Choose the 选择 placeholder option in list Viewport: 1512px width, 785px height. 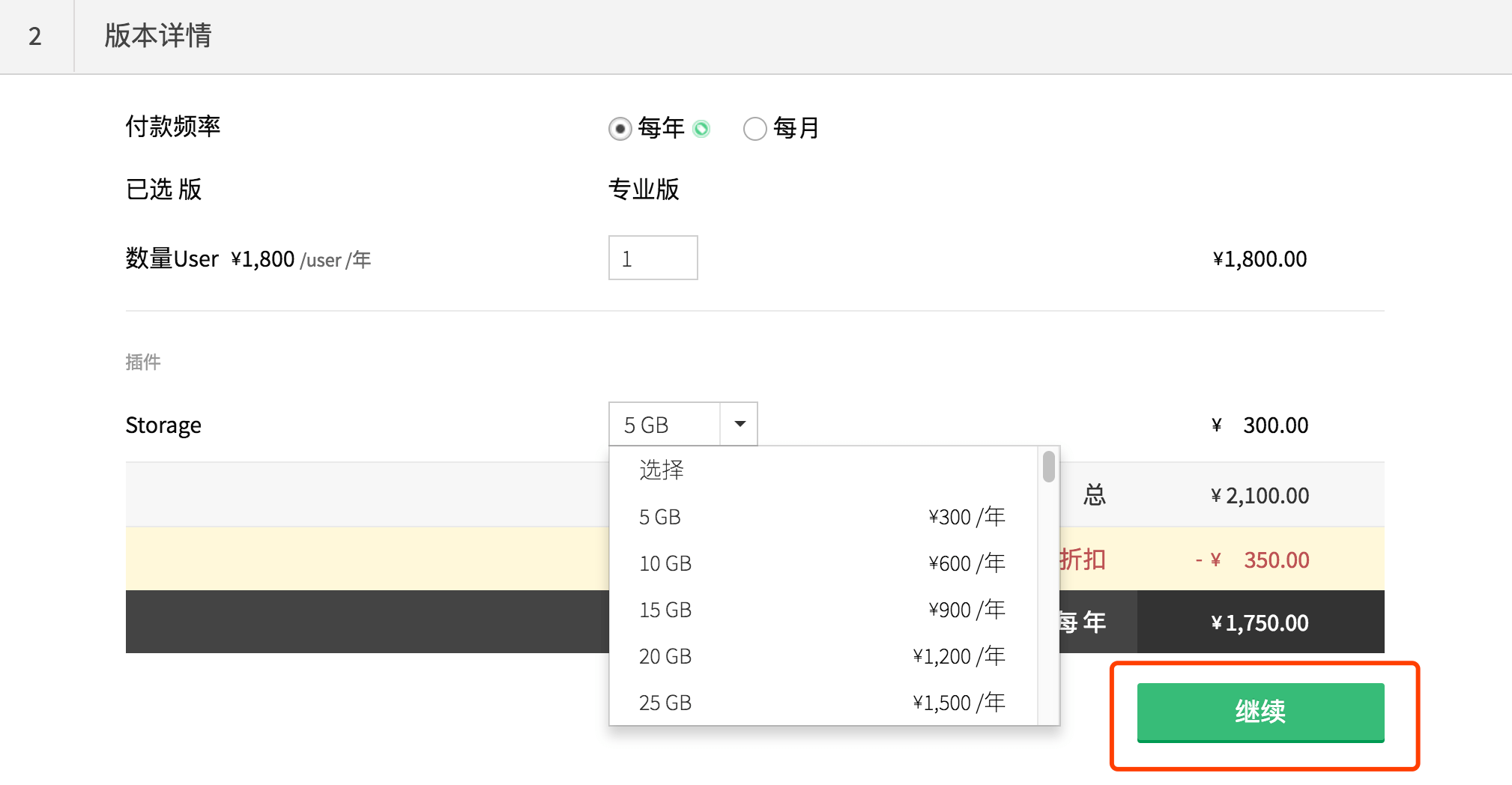click(x=661, y=470)
